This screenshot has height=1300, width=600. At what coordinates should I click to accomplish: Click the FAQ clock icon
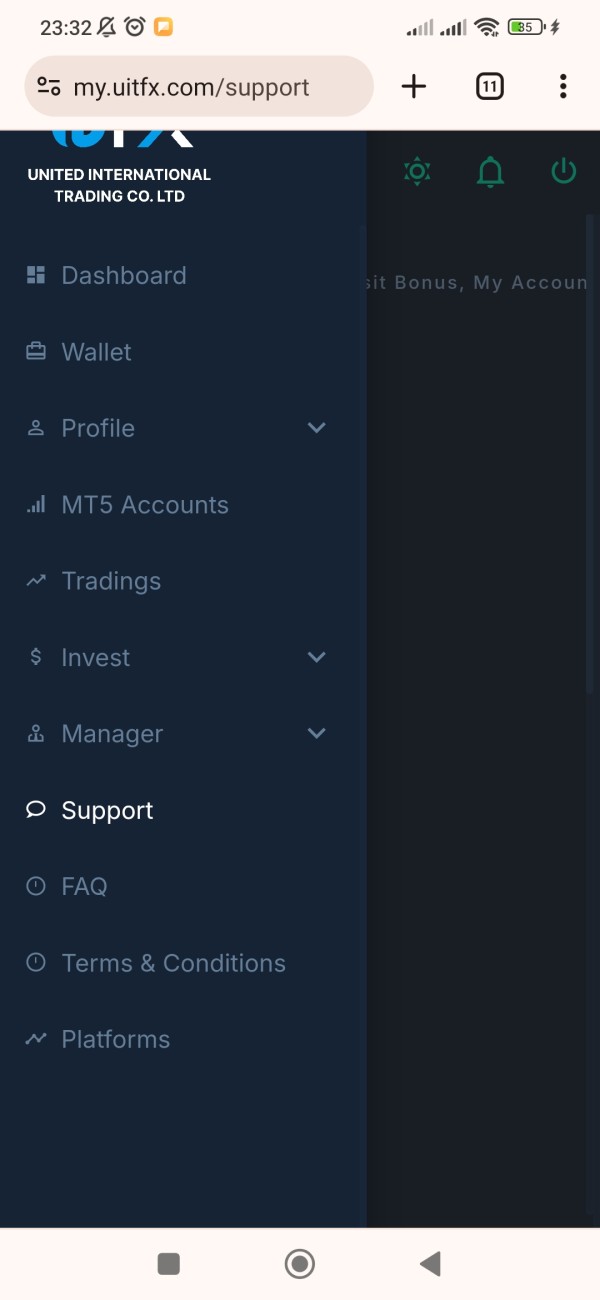pyautogui.click(x=36, y=886)
